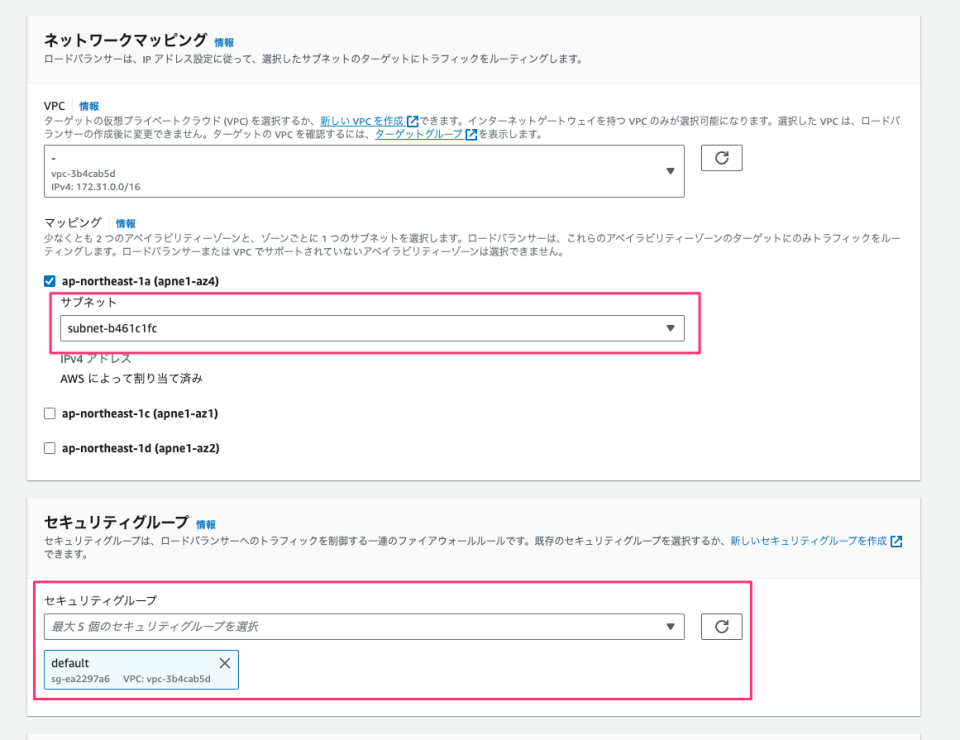
Task: Refresh the VPC list
Action: click(x=721, y=158)
